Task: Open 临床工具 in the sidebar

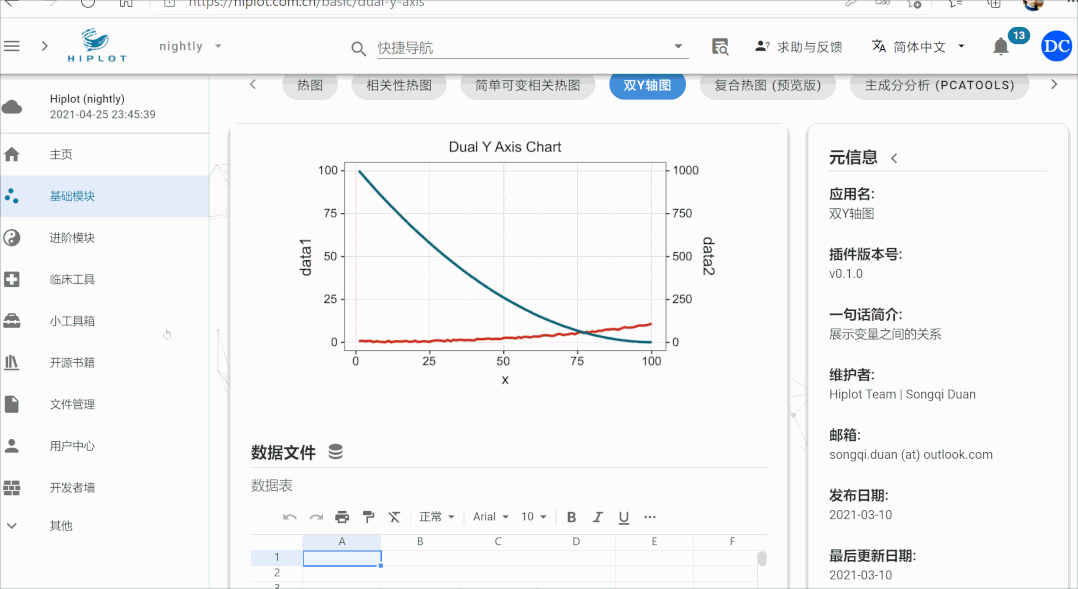Action: 104,279
